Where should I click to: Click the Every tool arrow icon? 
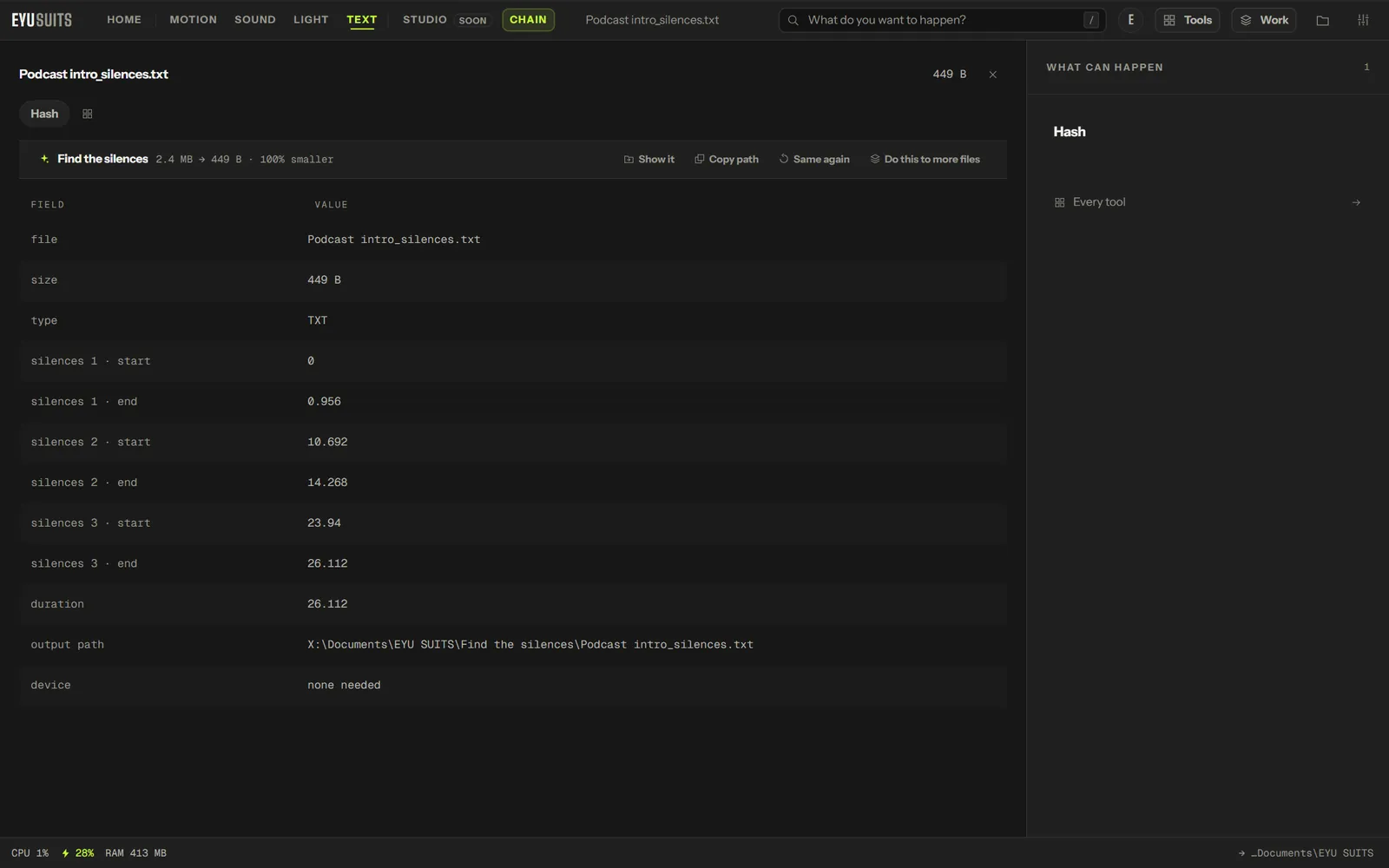[x=1356, y=202]
